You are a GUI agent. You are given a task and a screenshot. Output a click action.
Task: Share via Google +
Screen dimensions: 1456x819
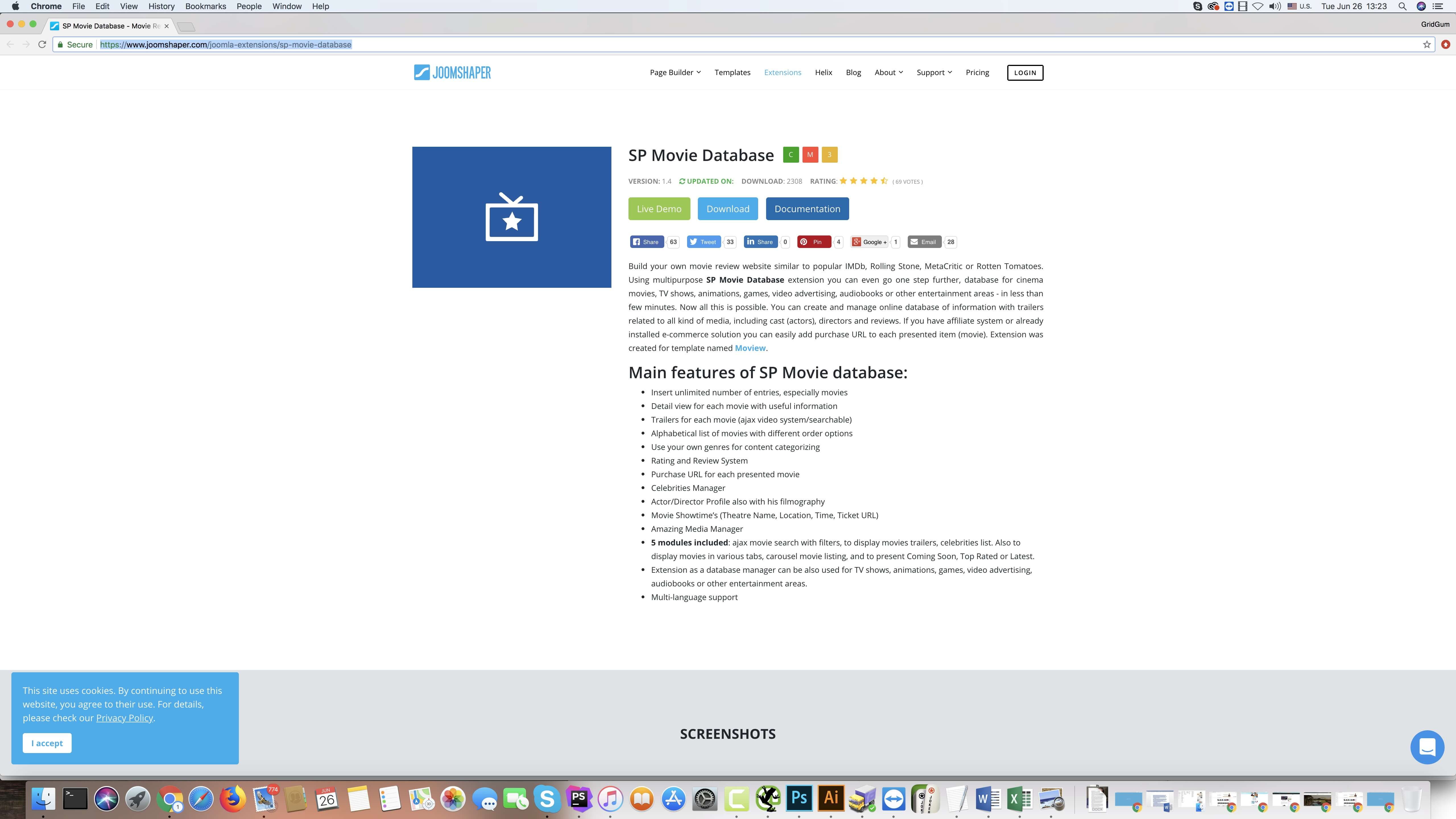869,242
